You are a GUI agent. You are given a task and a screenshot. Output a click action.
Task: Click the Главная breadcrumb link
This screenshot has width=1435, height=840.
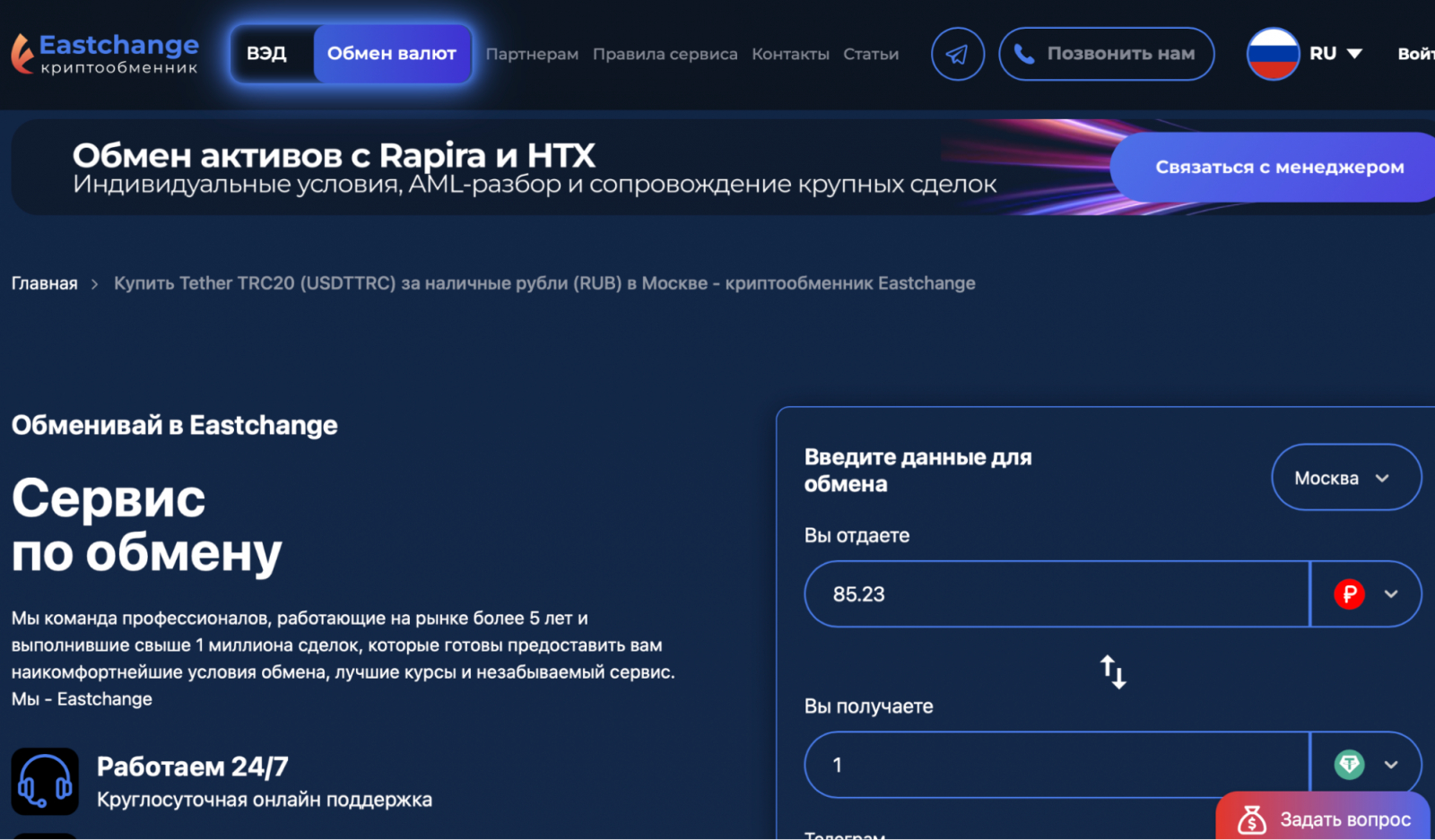tap(45, 283)
